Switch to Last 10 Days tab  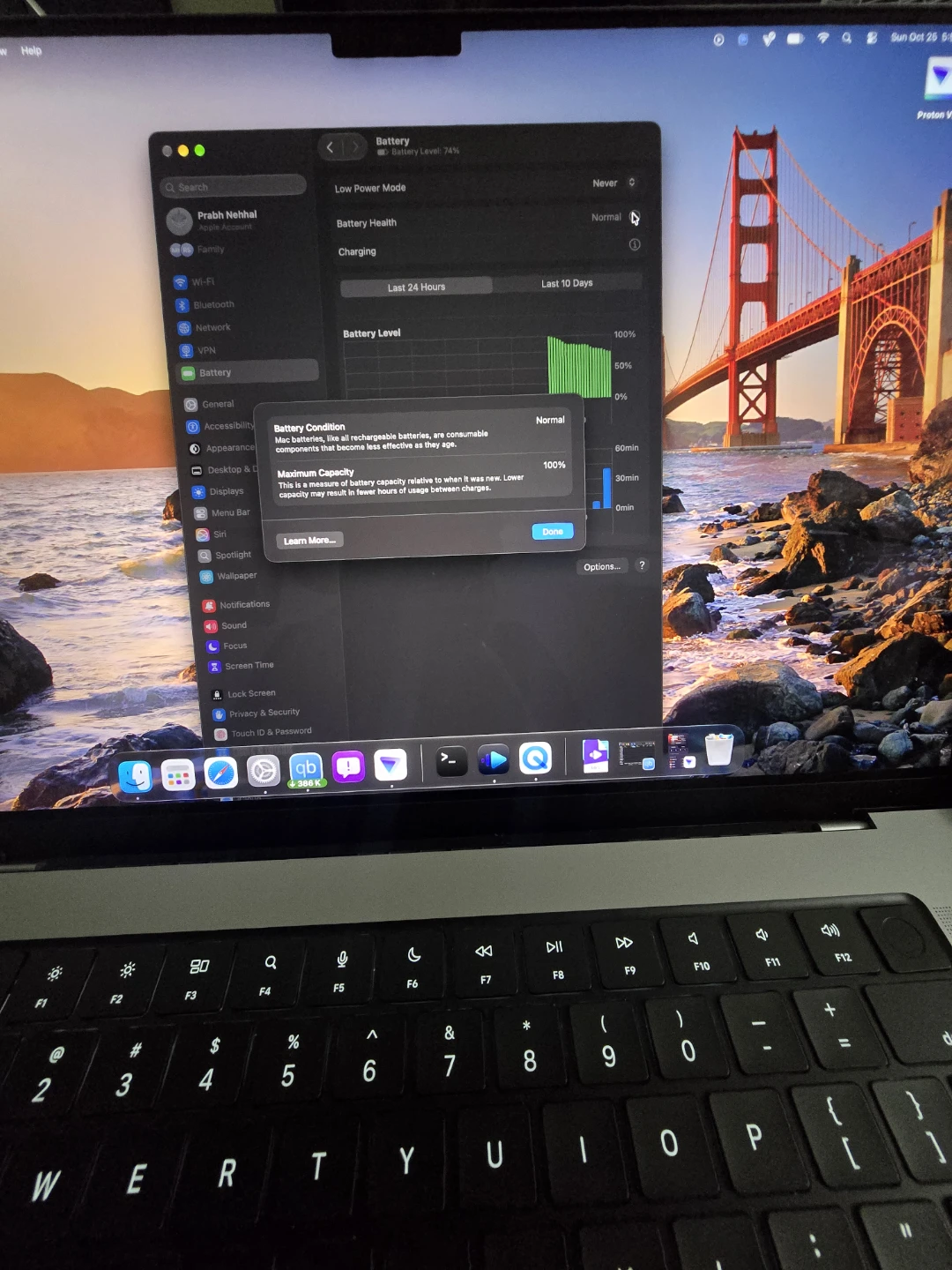click(567, 283)
